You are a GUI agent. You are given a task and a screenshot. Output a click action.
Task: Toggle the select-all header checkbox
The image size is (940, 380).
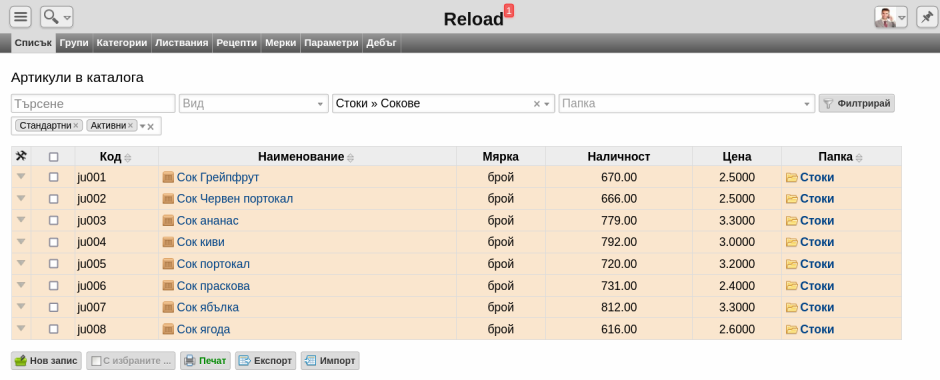tap(54, 156)
